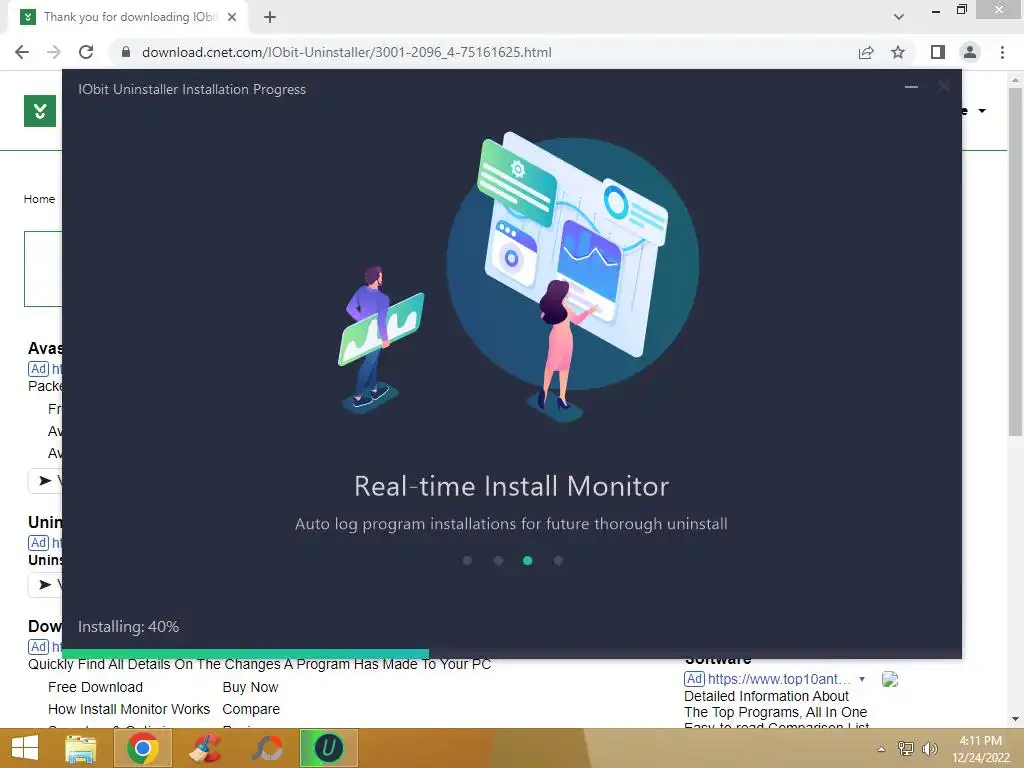Viewport: 1024px width, 768px height.
Task: Bookmark this page with the star
Action: (x=898, y=52)
